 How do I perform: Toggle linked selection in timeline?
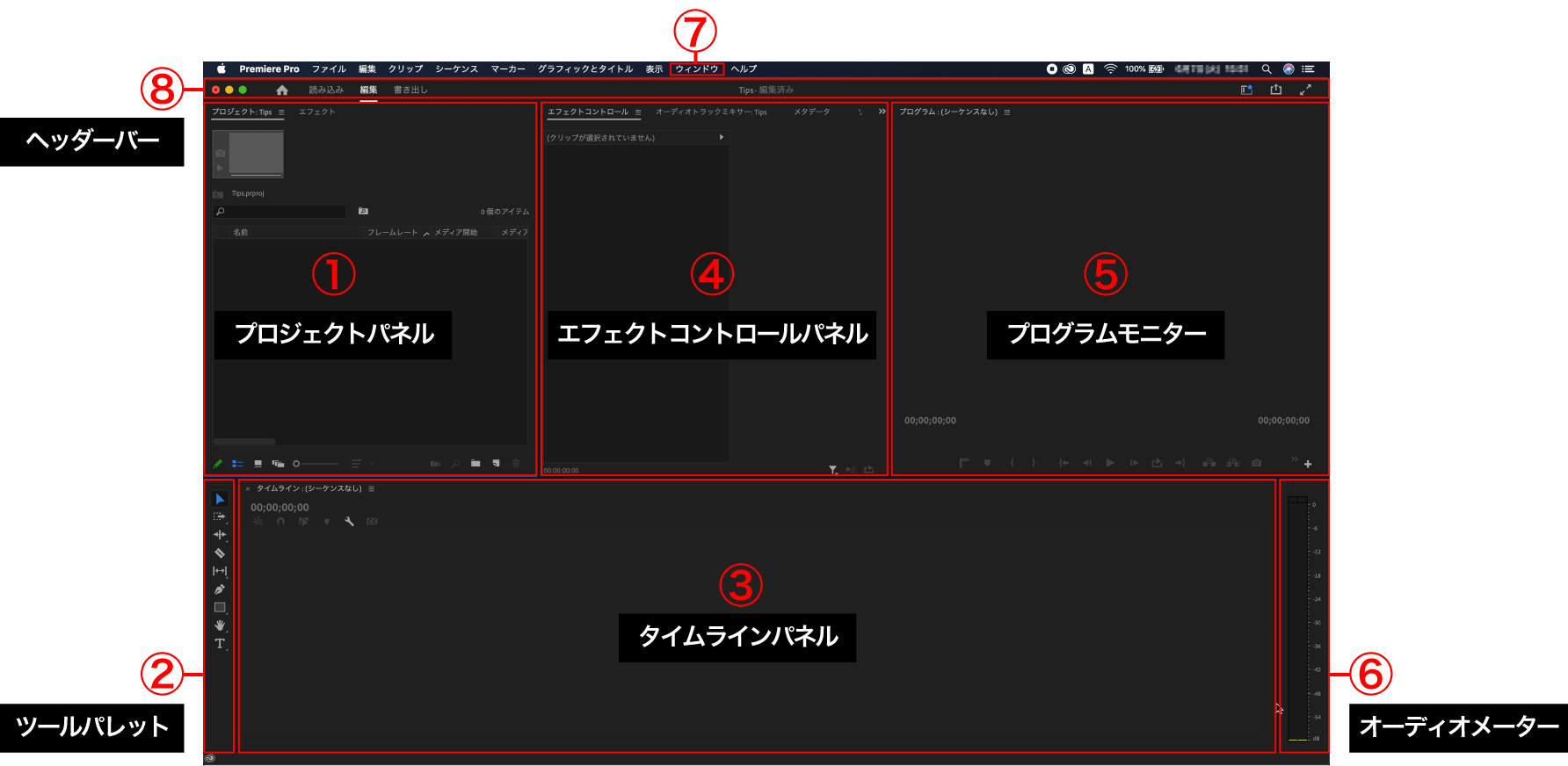[x=303, y=522]
